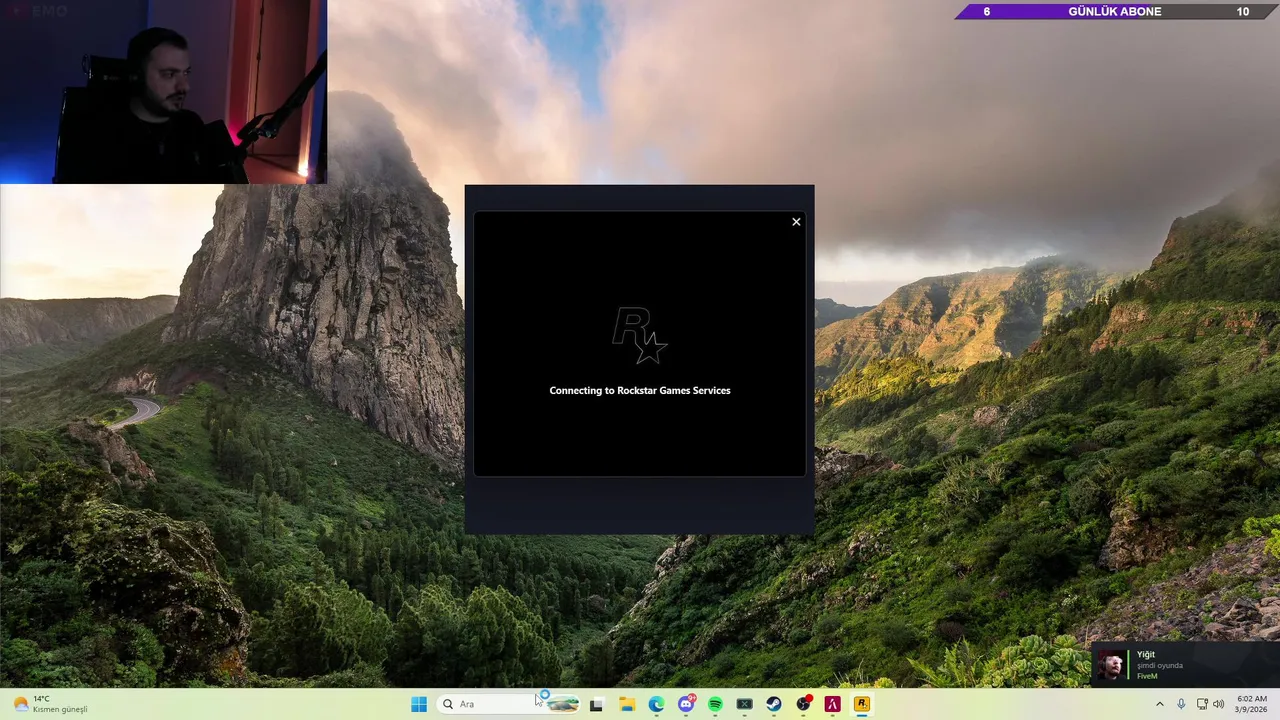Open the Windows Start menu
1280x720 pixels.
(x=419, y=704)
